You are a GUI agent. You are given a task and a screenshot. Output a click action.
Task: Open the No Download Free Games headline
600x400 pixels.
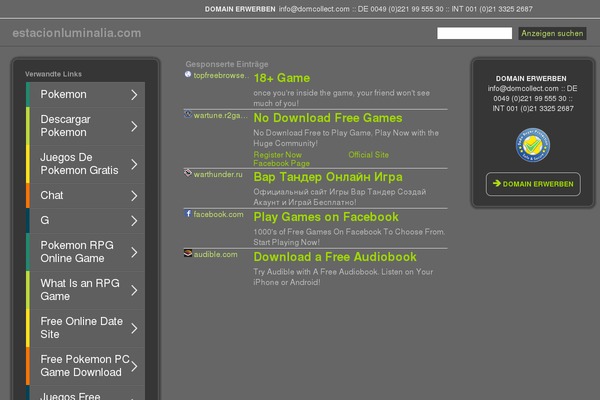pyautogui.click(x=328, y=118)
